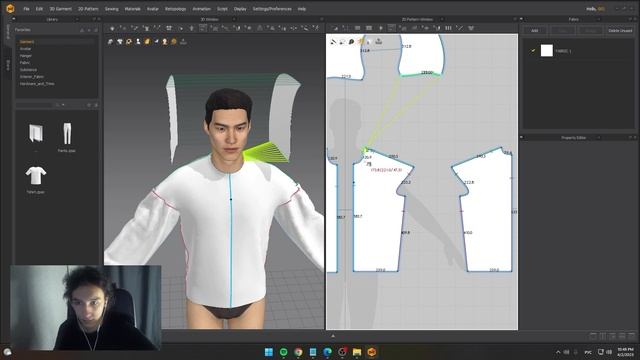Open the Property Editor title dropdown
This screenshot has width=640, height=360.
coord(598,138)
